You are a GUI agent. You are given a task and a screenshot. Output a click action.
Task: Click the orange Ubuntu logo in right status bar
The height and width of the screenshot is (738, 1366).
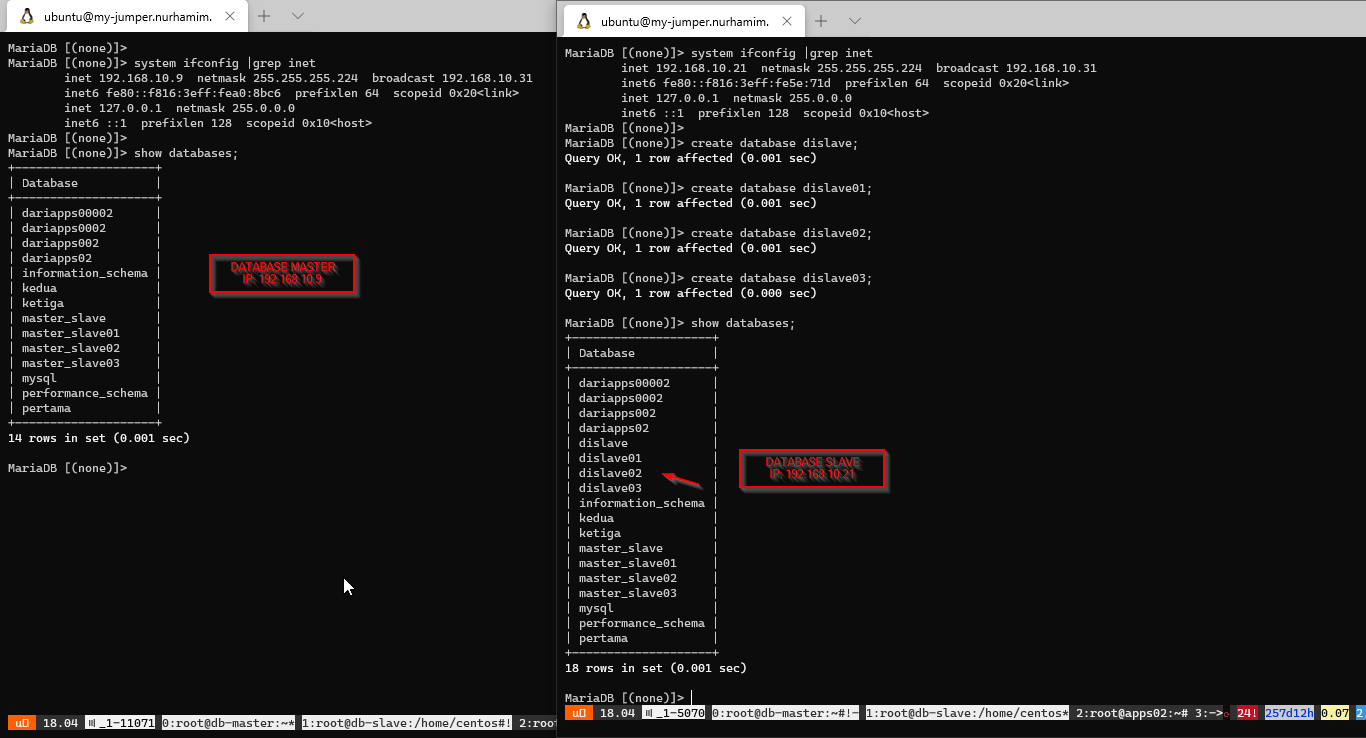point(579,713)
